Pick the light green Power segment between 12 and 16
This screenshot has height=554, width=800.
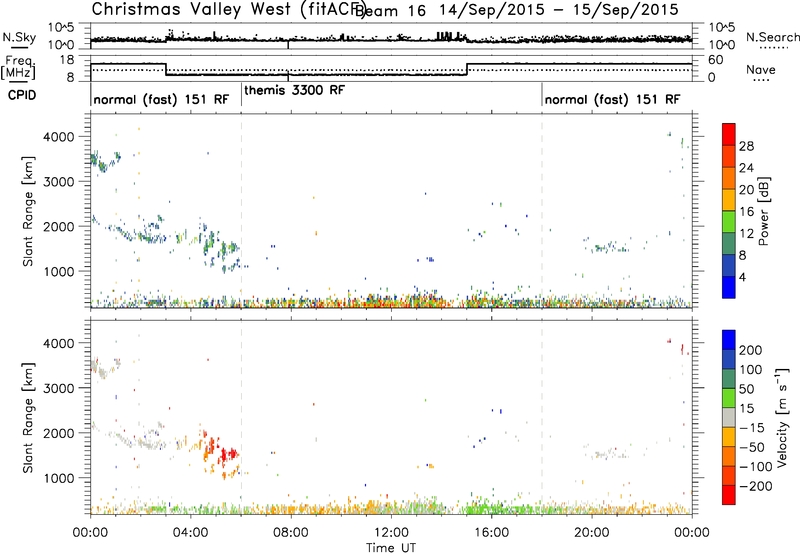(x=729, y=221)
